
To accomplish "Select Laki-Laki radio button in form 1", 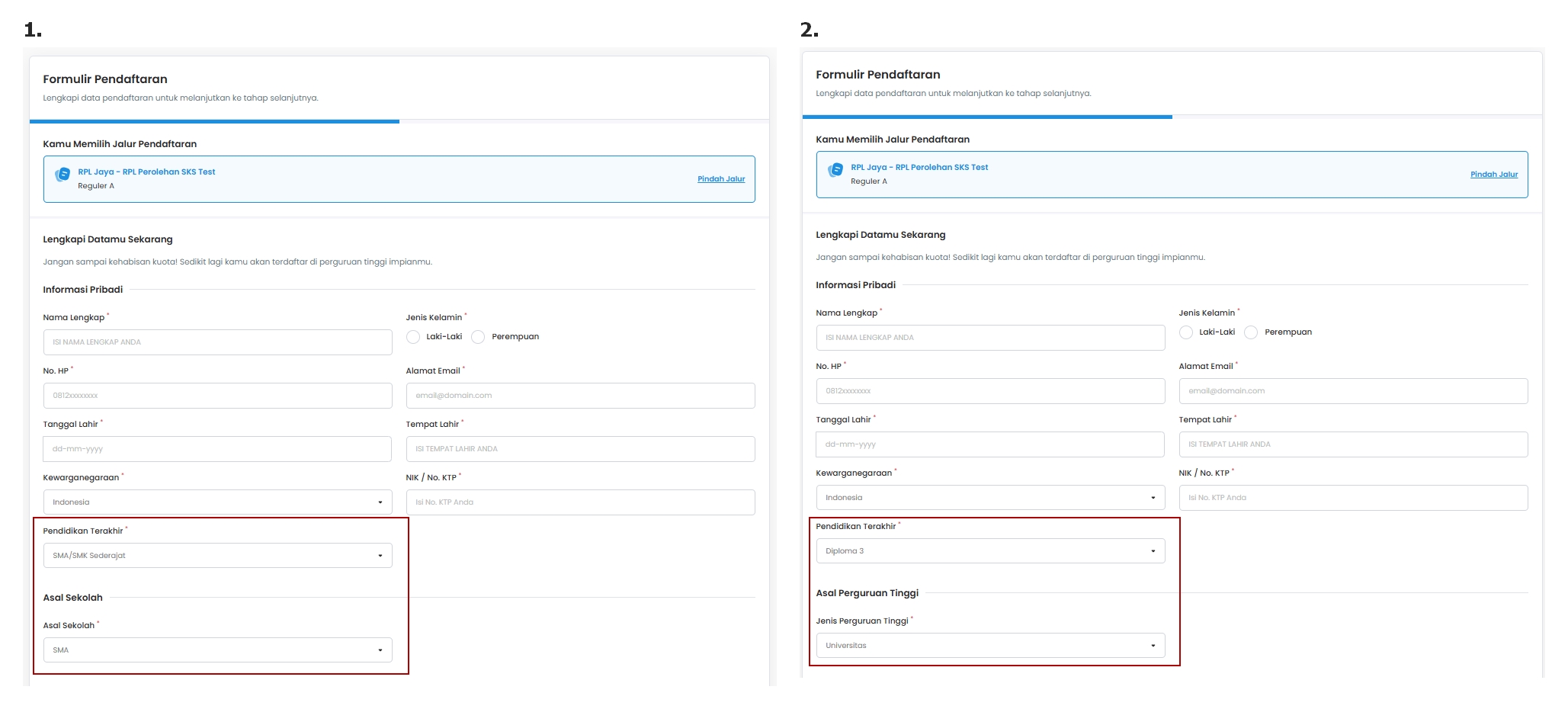I will [413, 337].
